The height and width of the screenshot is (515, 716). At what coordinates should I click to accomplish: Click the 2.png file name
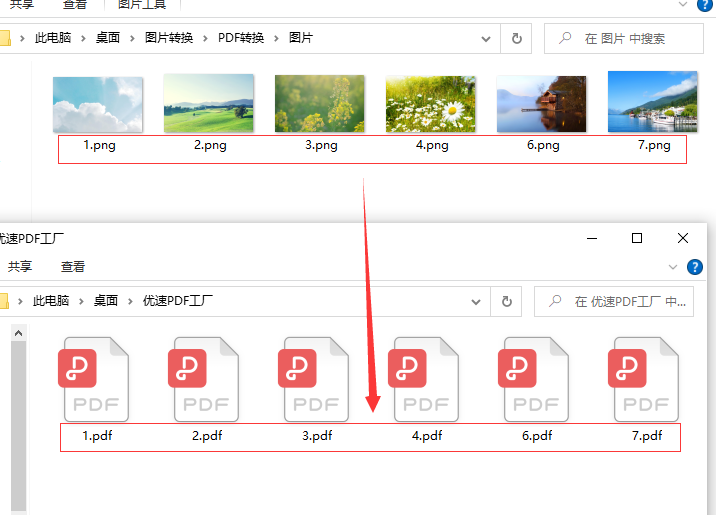[x=210, y=145]
